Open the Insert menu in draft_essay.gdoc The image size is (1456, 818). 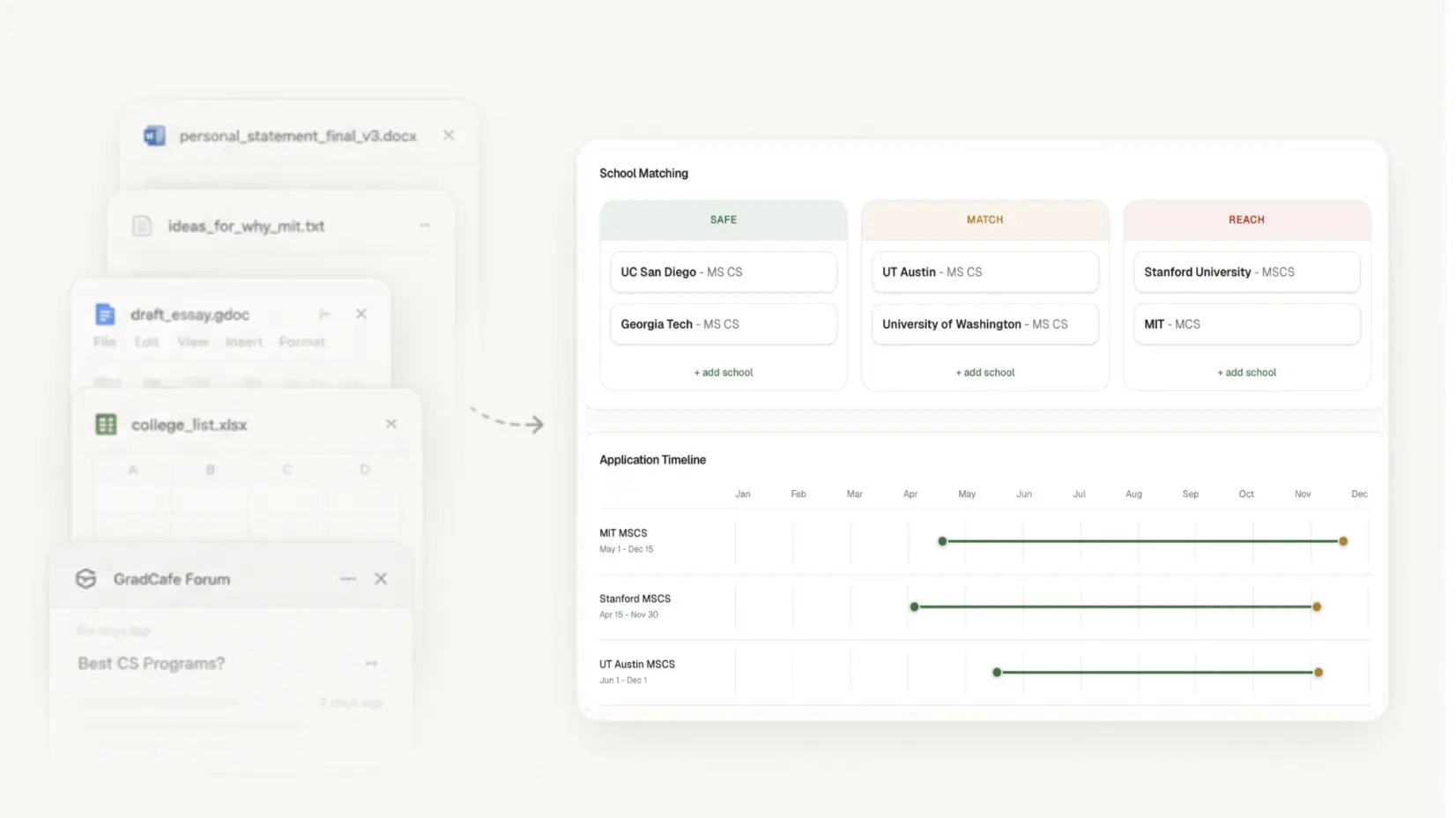coord(244,342)
